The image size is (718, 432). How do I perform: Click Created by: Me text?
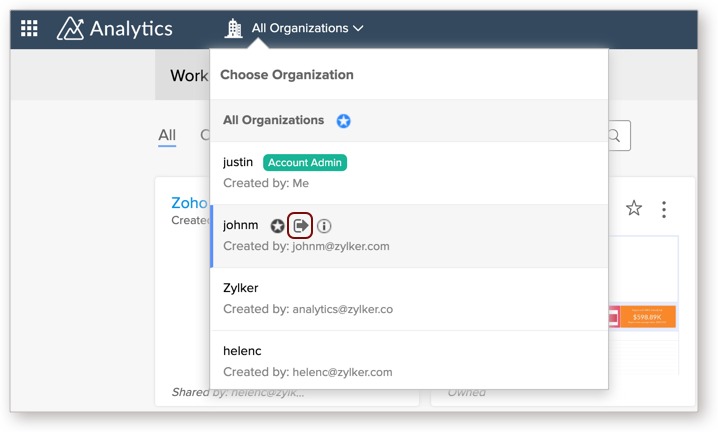coord(266,183)
